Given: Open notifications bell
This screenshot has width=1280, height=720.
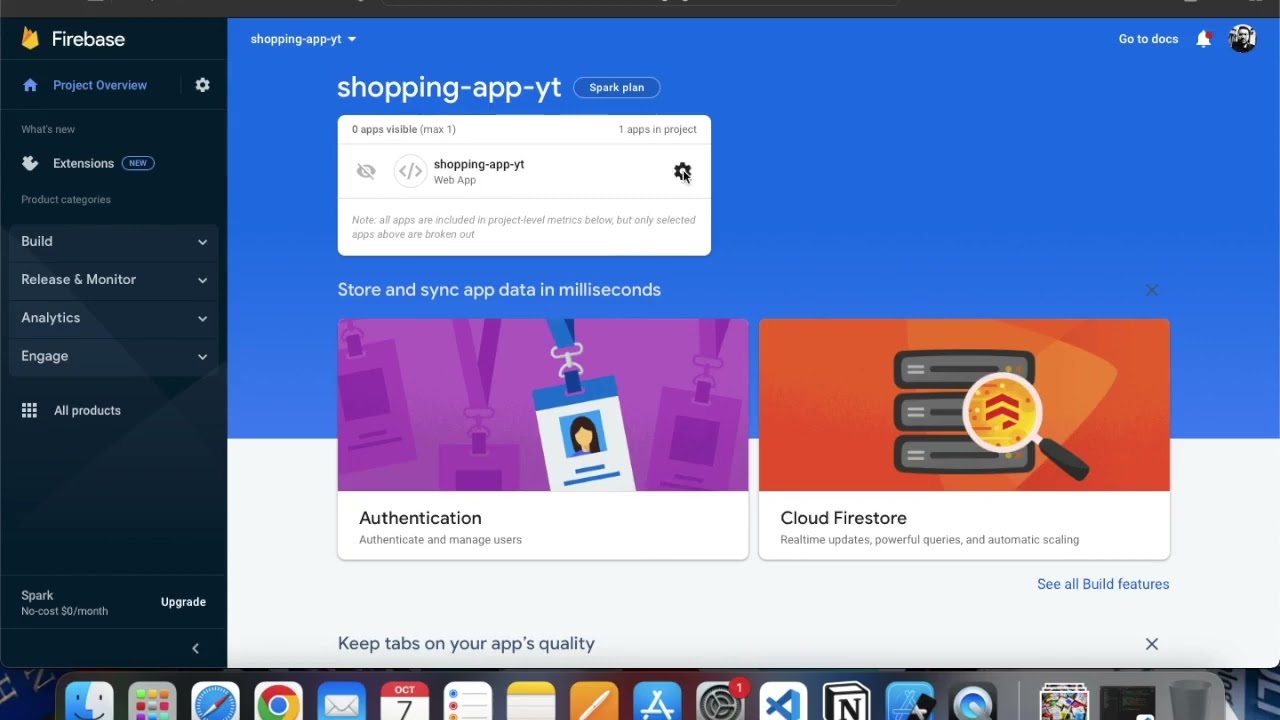Looking at the screenshot, I should tap(1204, 39).
